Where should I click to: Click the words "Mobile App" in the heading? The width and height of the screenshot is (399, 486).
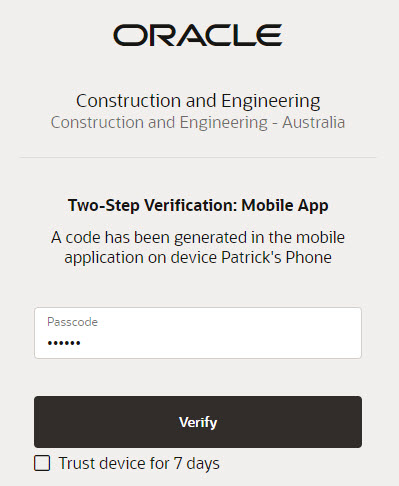click(x=285, y=206)
